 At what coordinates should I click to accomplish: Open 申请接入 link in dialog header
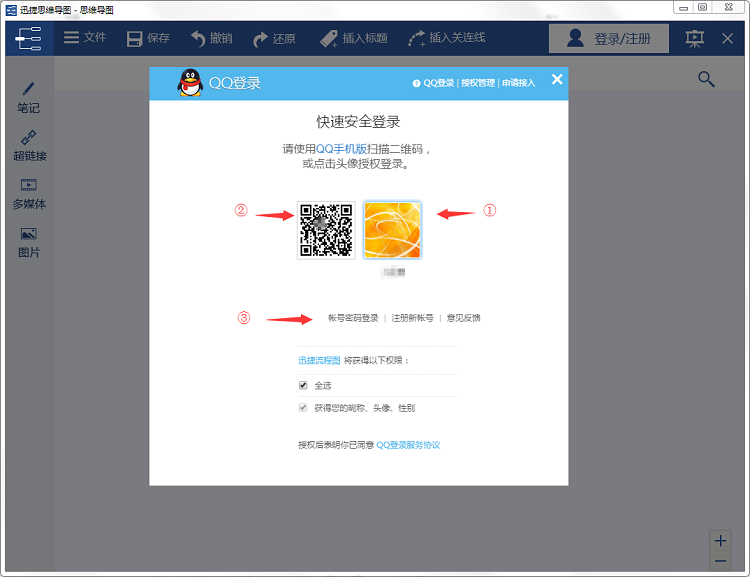[518, 83]
